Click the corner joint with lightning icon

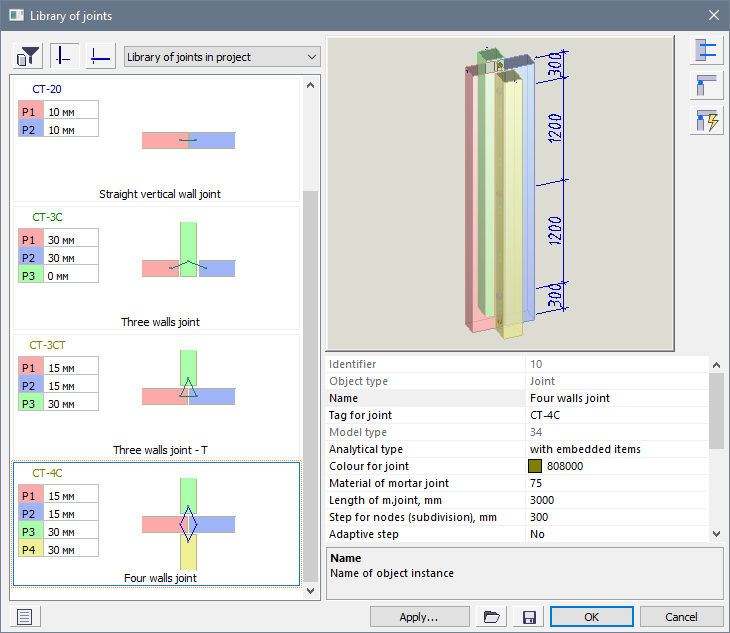(706, 121)
